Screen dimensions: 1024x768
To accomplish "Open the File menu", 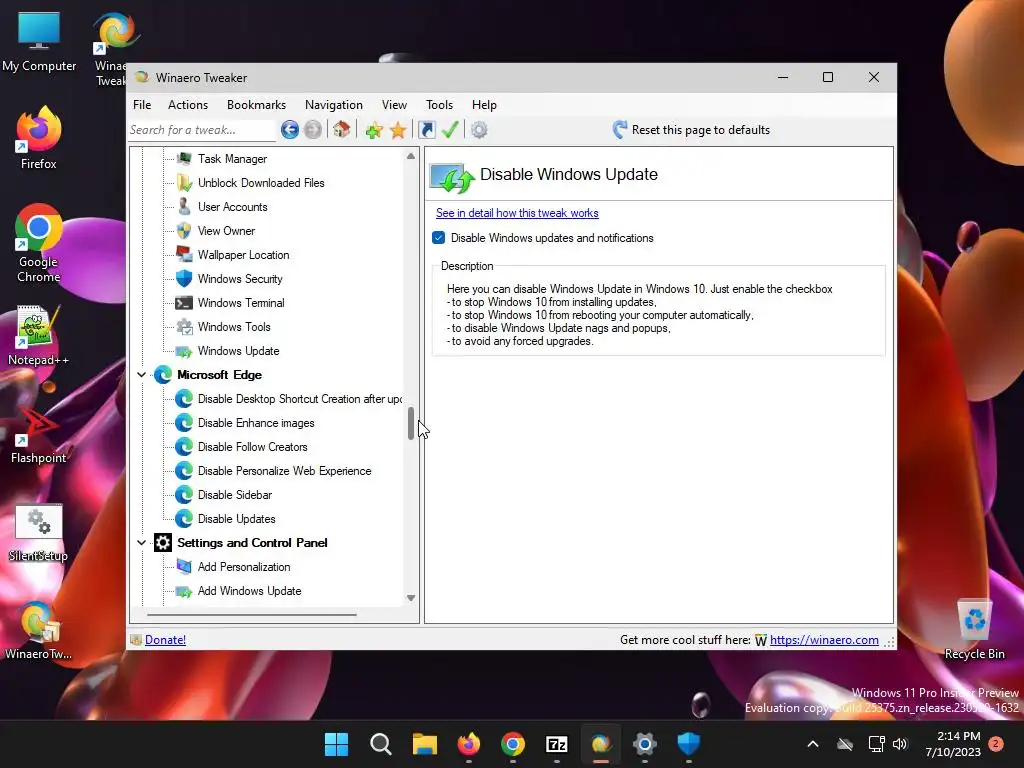I will (142, 104).
